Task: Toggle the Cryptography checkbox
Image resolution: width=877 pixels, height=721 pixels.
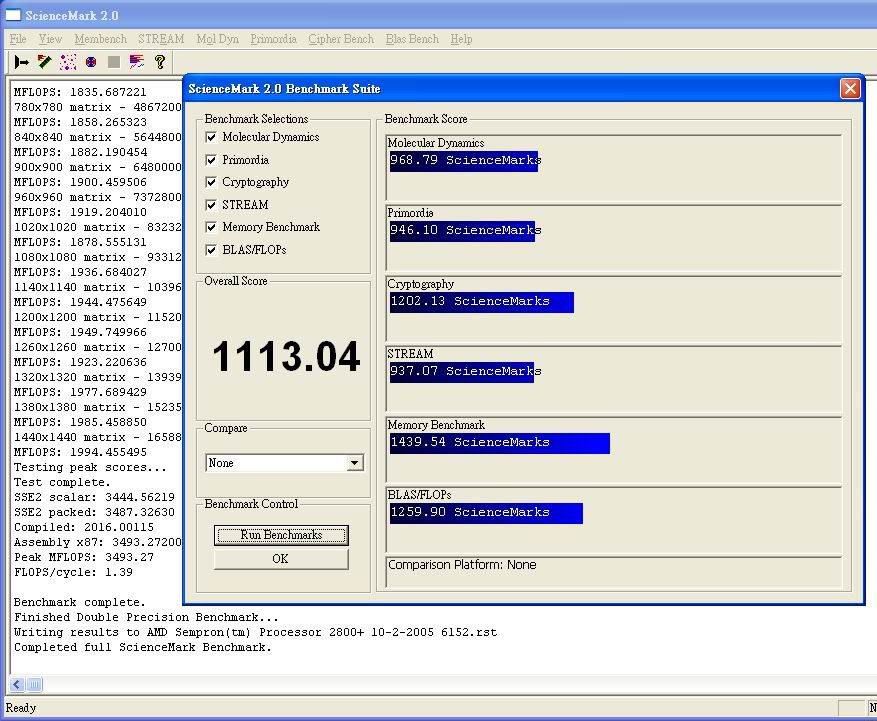Action: coord(211,182)
